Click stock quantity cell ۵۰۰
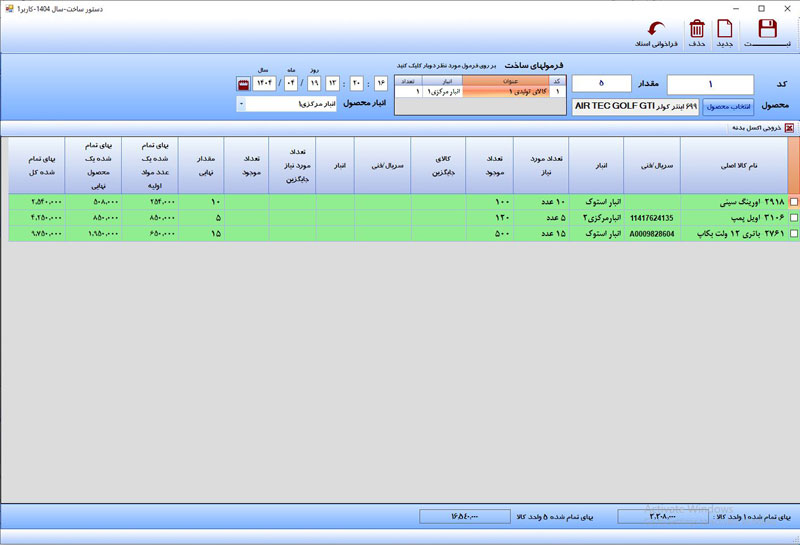Viewport: 800px width, 545px height. coord(489,234)
